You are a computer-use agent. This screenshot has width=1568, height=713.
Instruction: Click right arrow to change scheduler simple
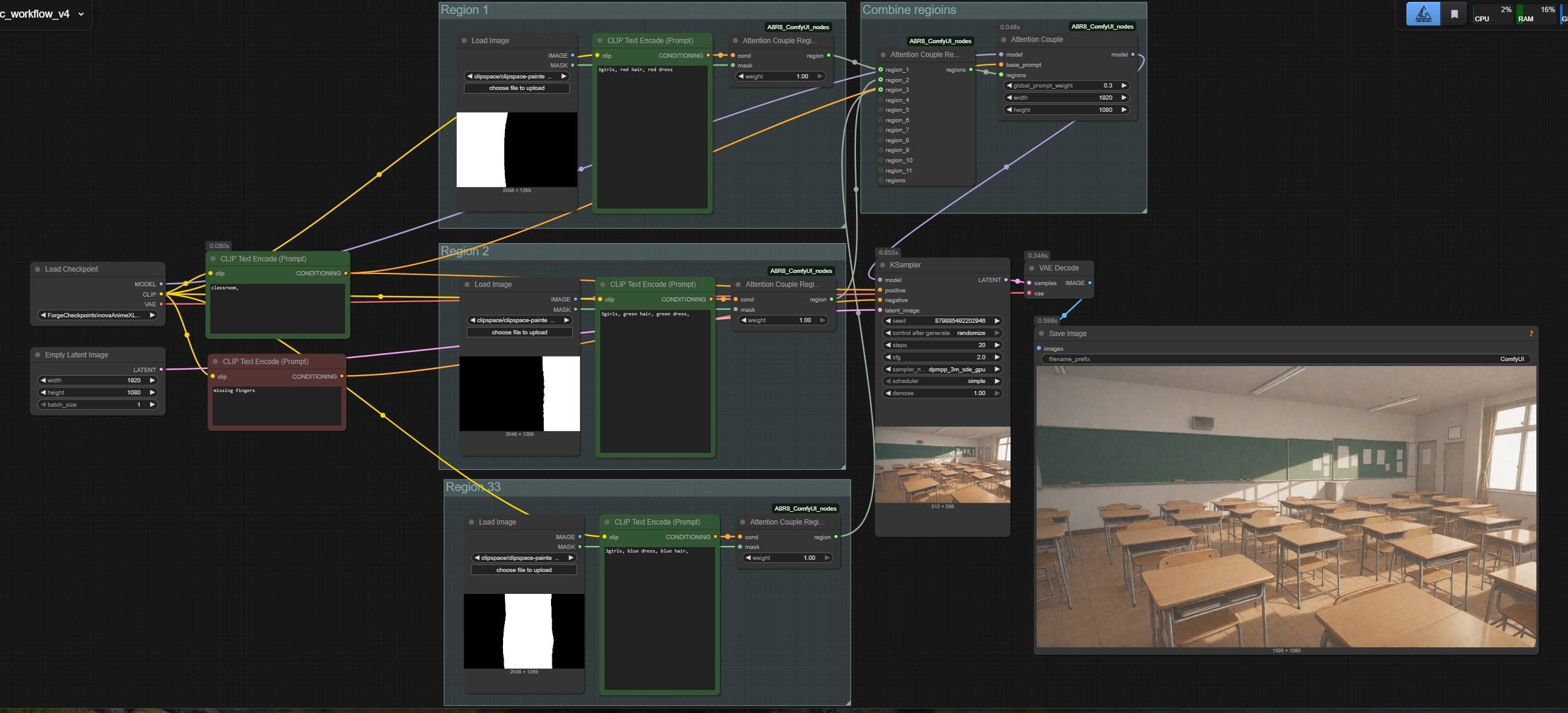point(996,381)
